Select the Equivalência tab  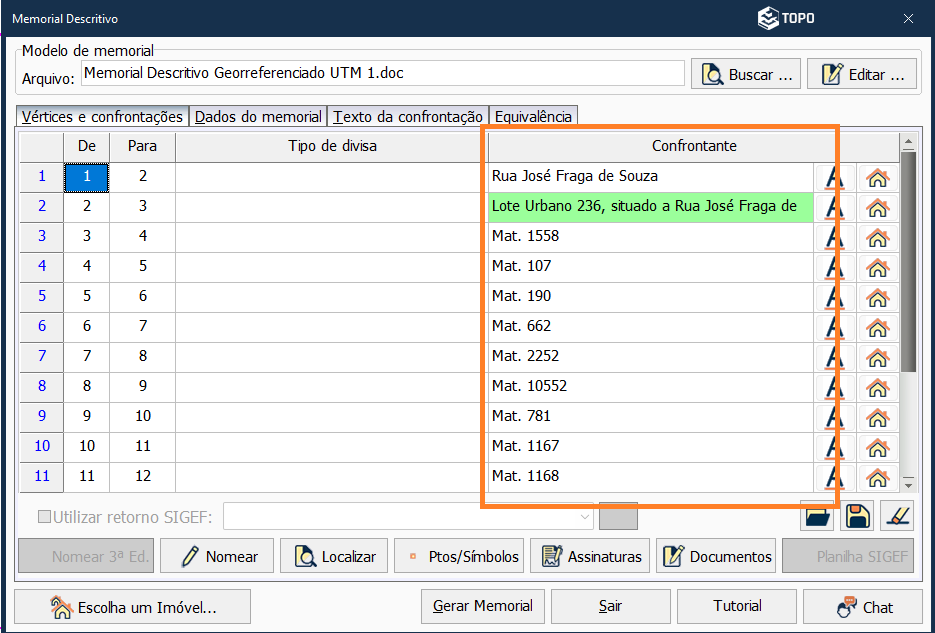point(533,117)
